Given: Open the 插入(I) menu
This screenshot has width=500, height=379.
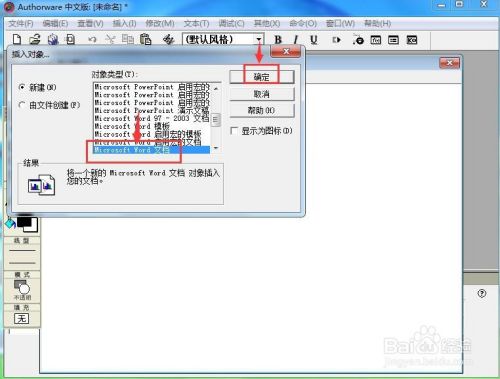Looking at the screenshot, I should click(x=124, y=24).
